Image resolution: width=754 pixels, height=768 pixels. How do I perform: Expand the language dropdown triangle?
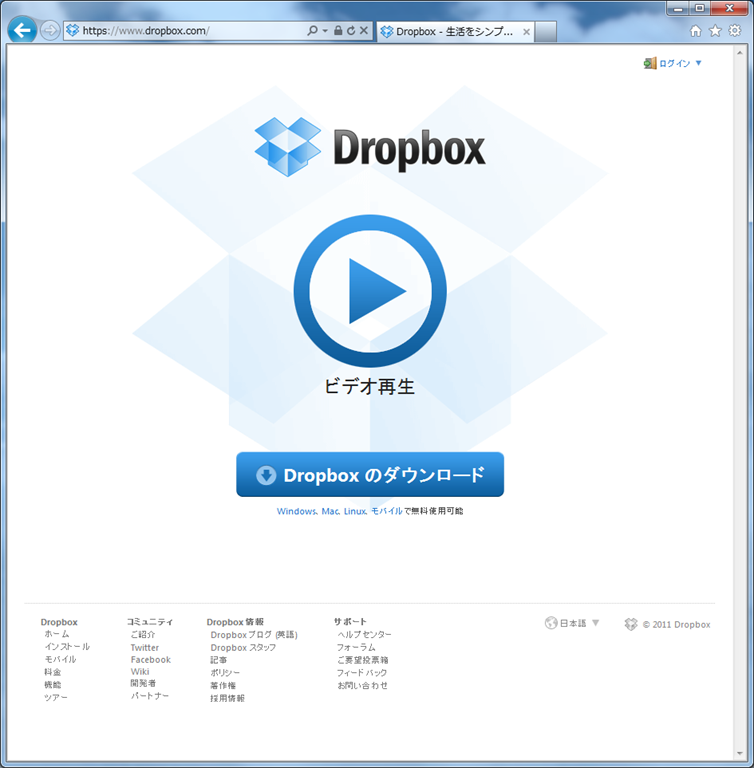(595, 623)
